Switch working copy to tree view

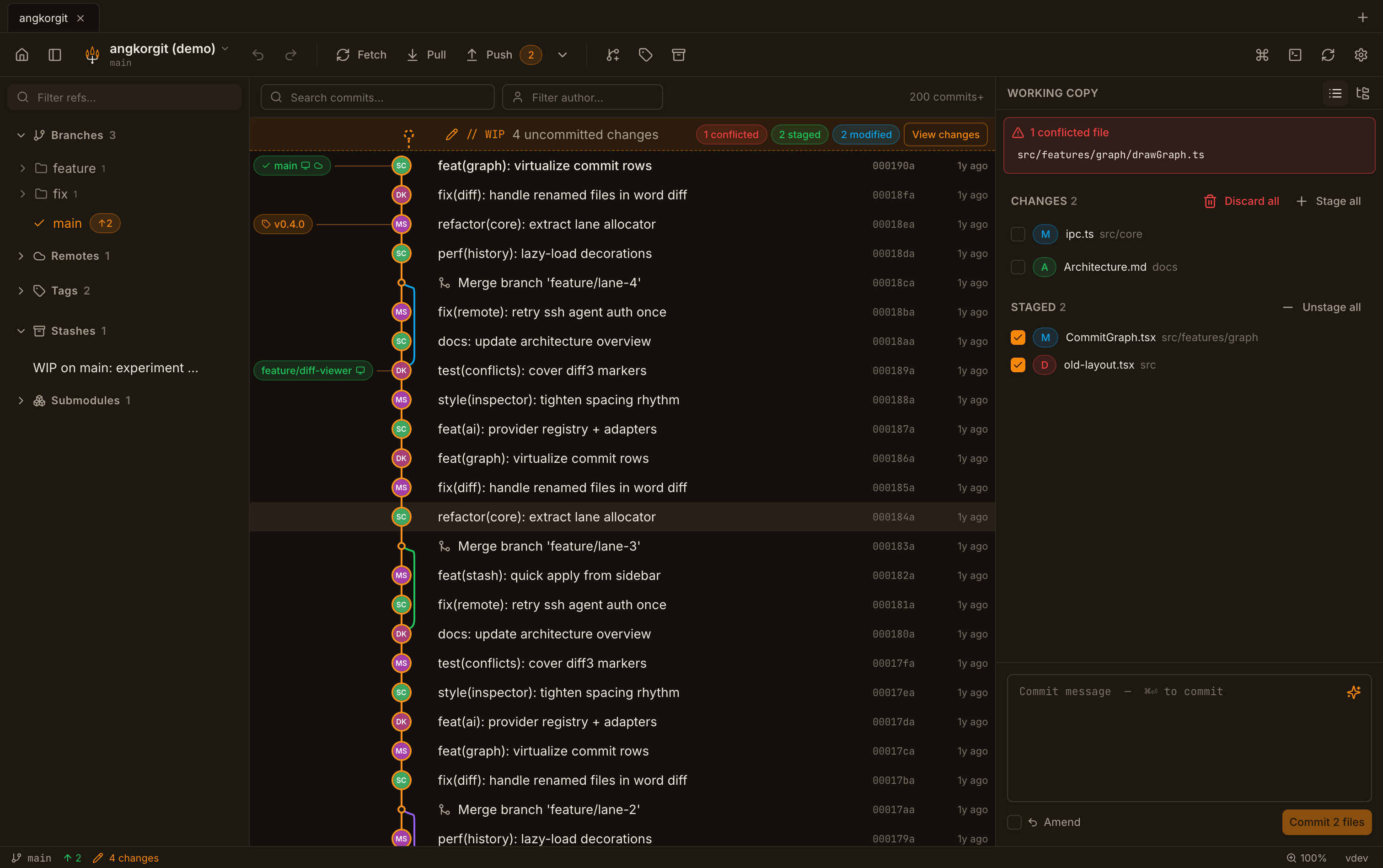click(1363, 93)
